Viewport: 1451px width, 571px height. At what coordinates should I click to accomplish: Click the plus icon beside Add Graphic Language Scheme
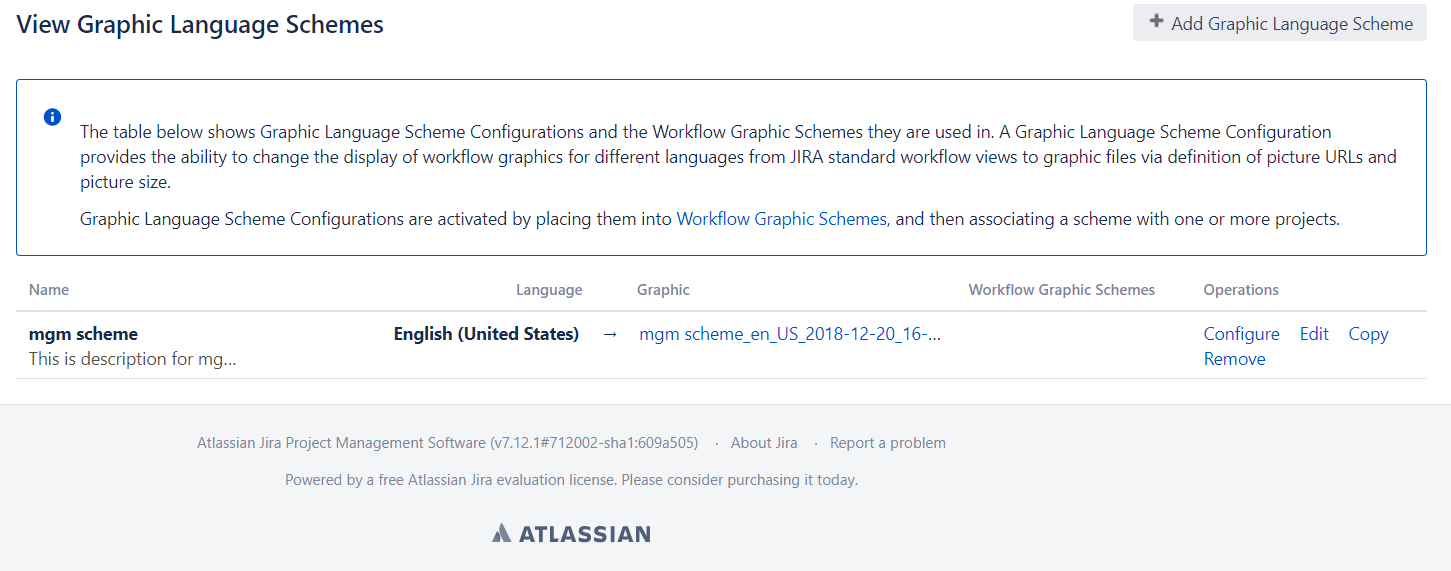click(1156, 22)
